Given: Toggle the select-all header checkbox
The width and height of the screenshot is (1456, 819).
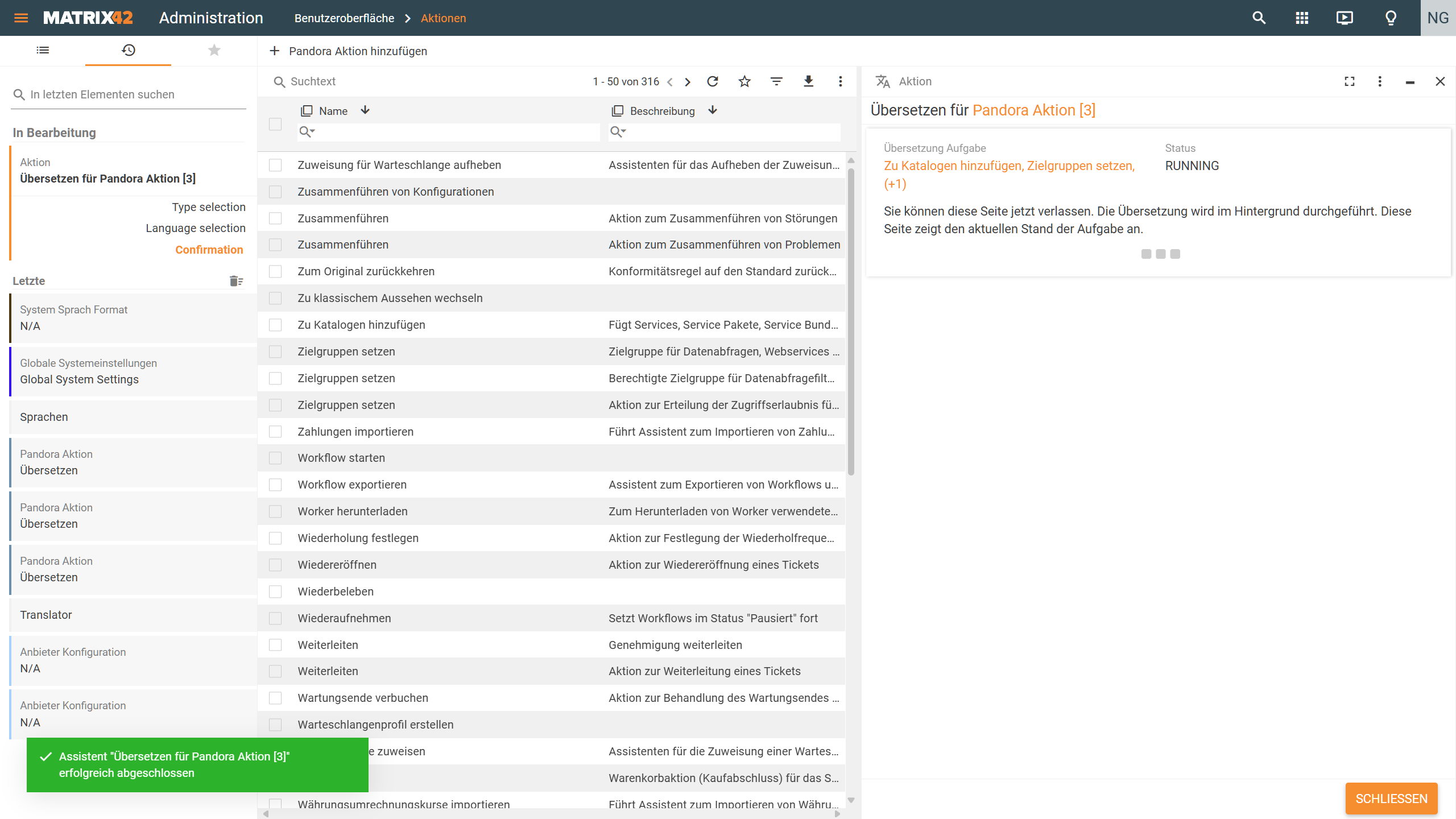Looking at the screenshot, I should (x=275, y=124).
